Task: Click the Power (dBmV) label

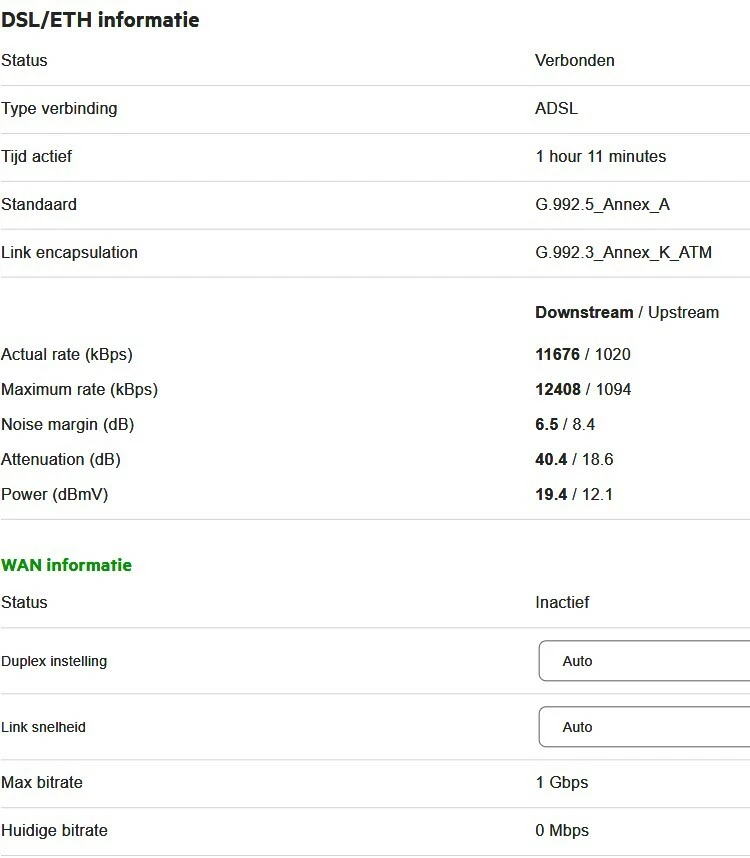Action: tap(54, 494)
